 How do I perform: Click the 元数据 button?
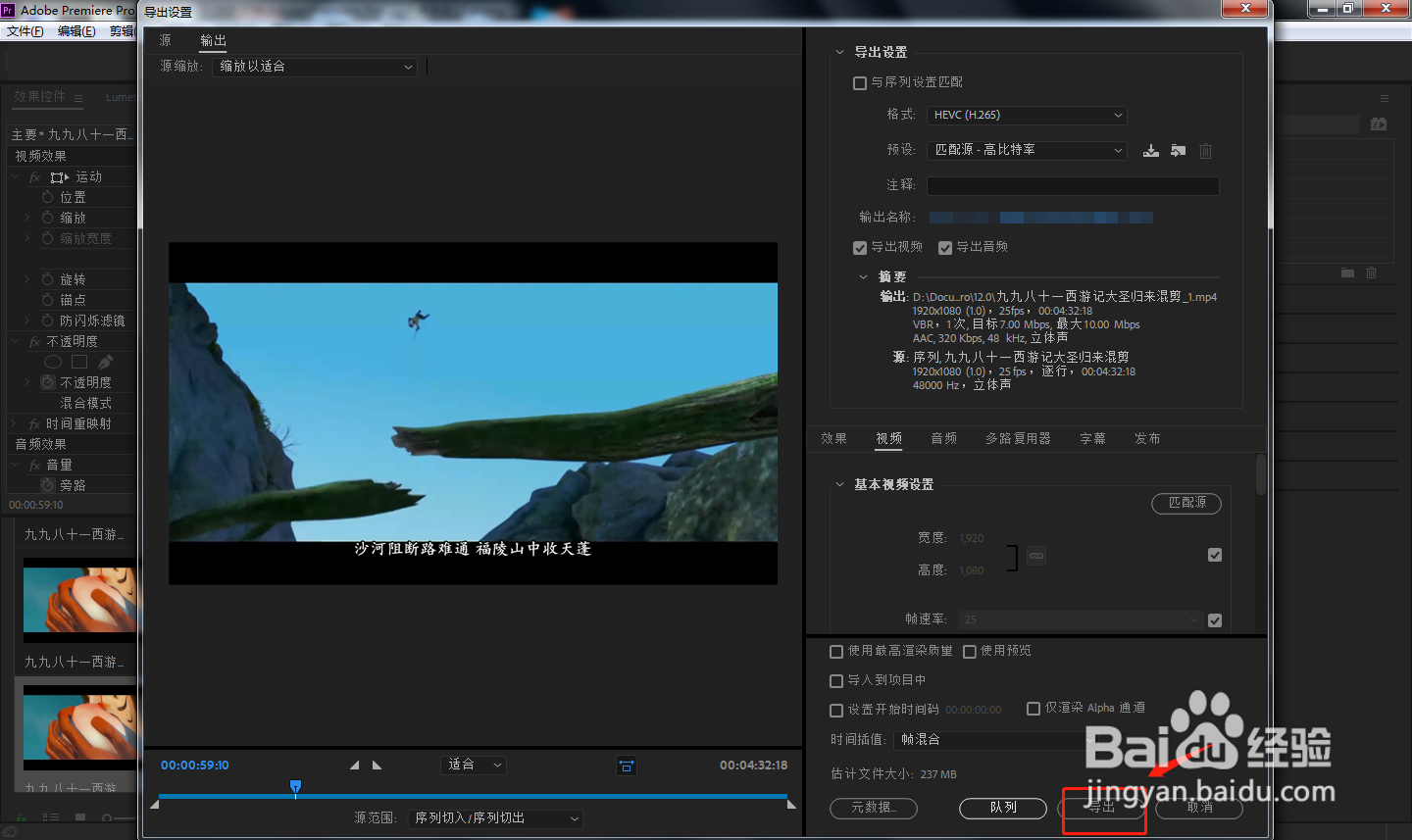pyautogui.click(x=874, y=808)
